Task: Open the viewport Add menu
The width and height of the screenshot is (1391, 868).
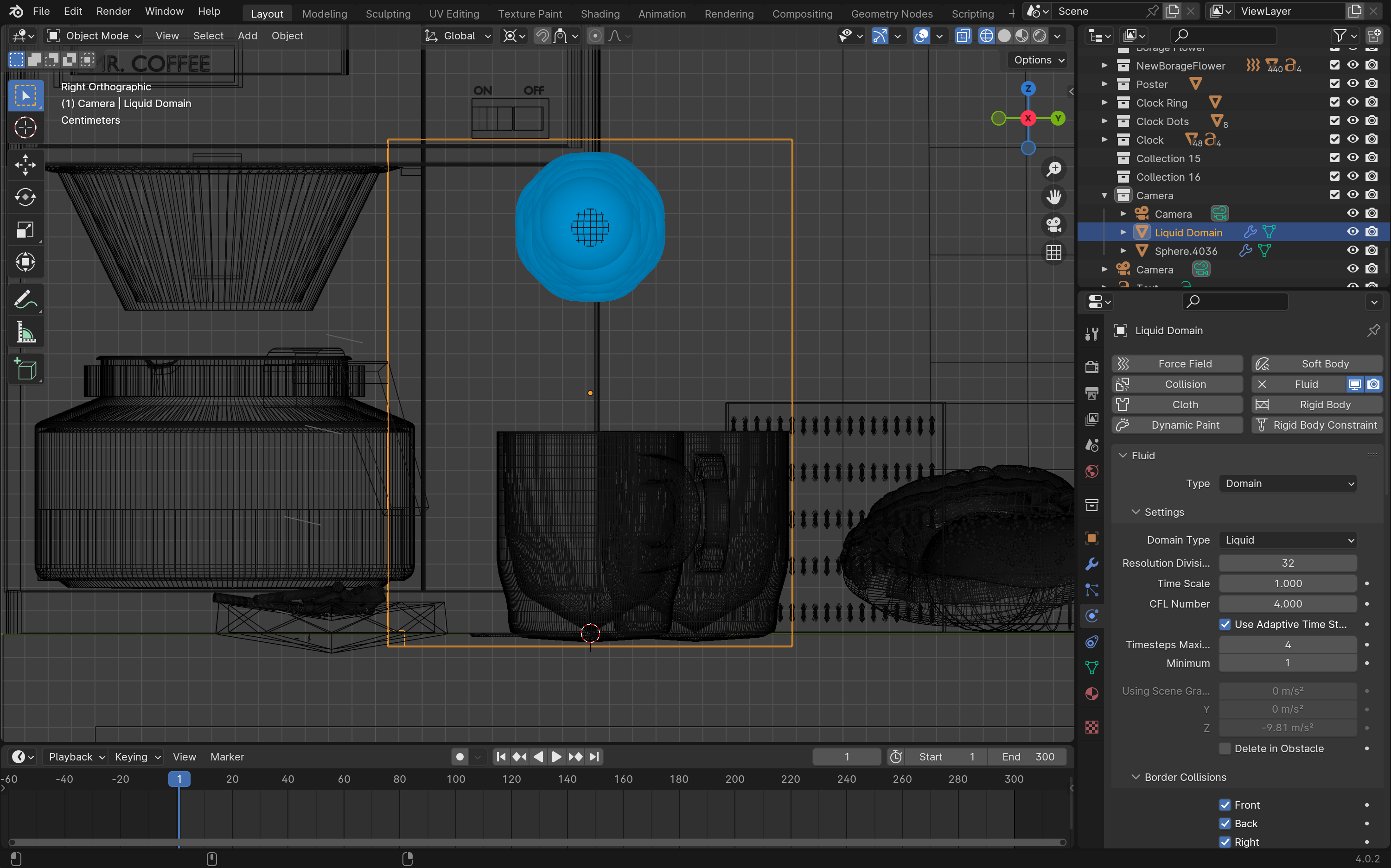Action: pyautogui.click(x=247, y=36)
